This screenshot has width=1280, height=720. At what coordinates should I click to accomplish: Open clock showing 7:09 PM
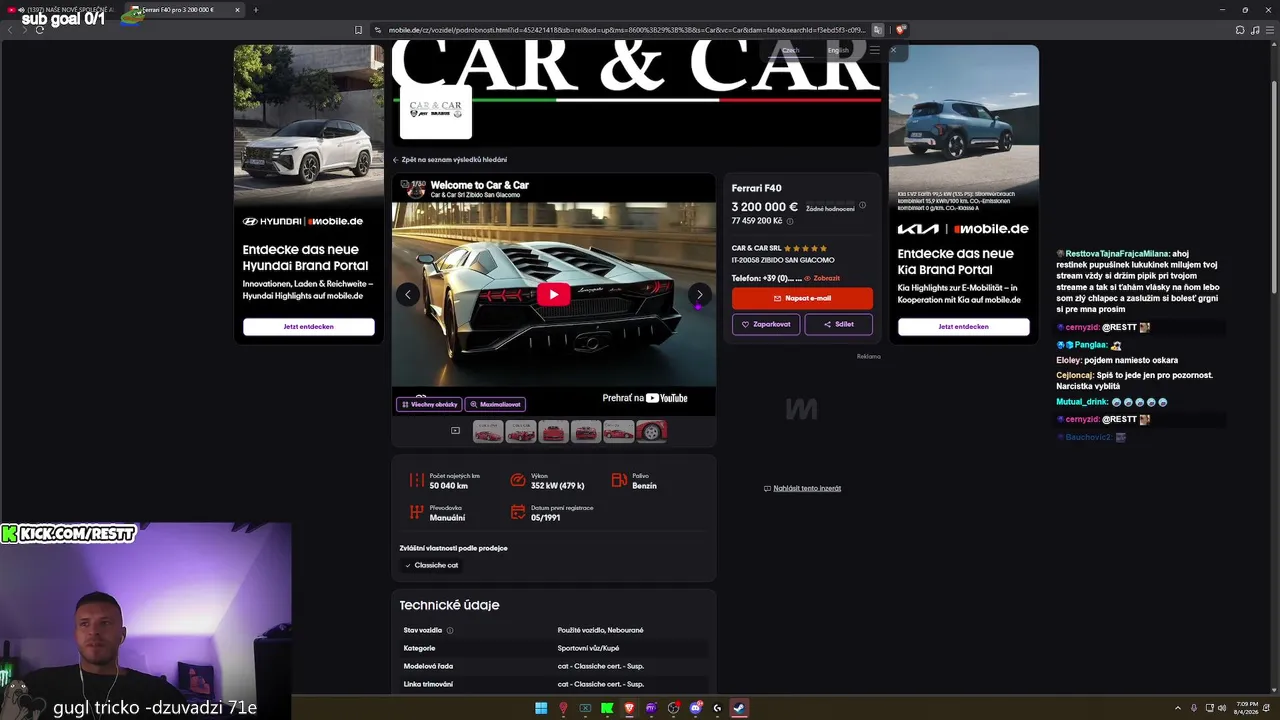coord(1247,708)
